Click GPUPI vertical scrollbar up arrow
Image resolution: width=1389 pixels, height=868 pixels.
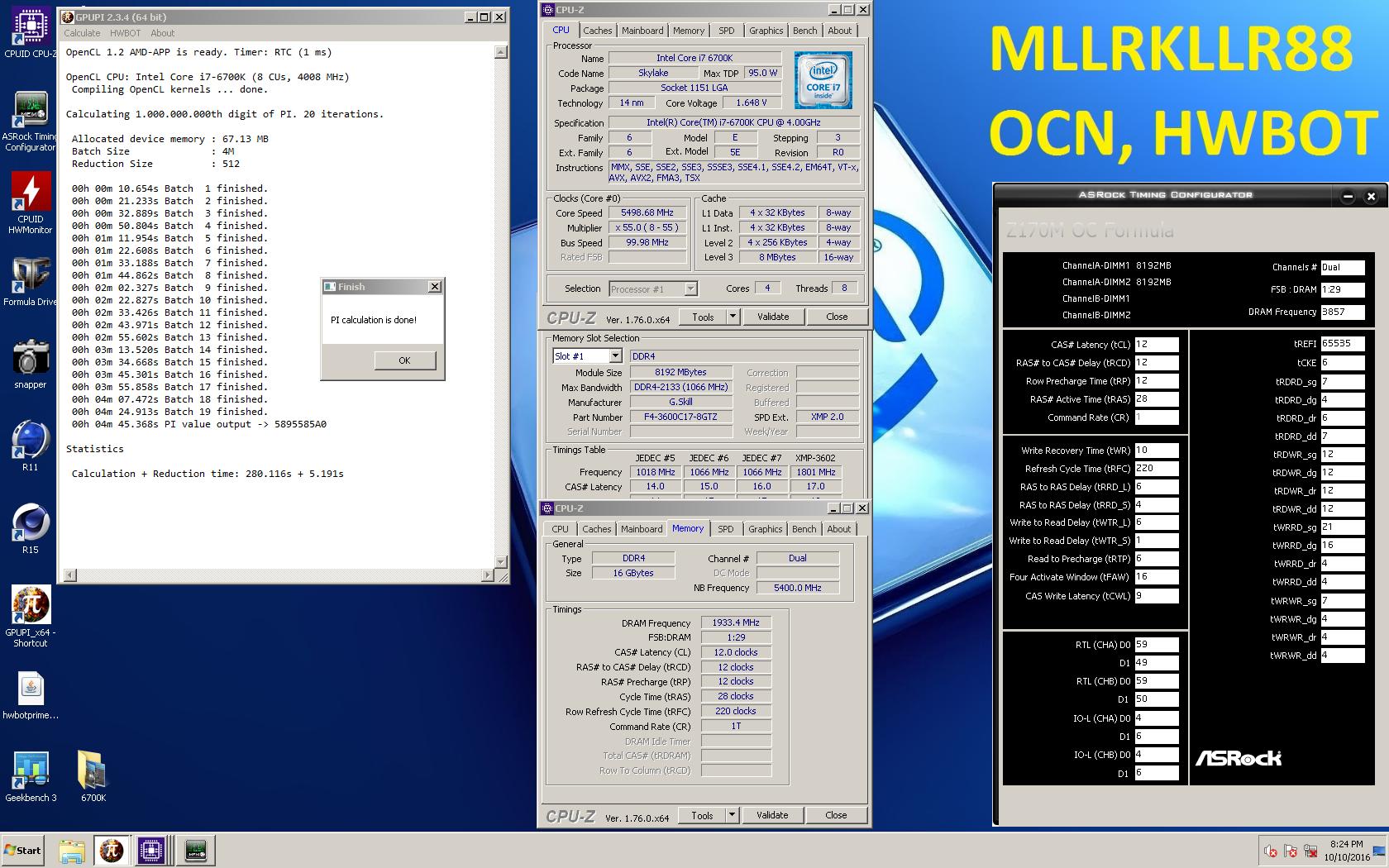coord(500,52)
